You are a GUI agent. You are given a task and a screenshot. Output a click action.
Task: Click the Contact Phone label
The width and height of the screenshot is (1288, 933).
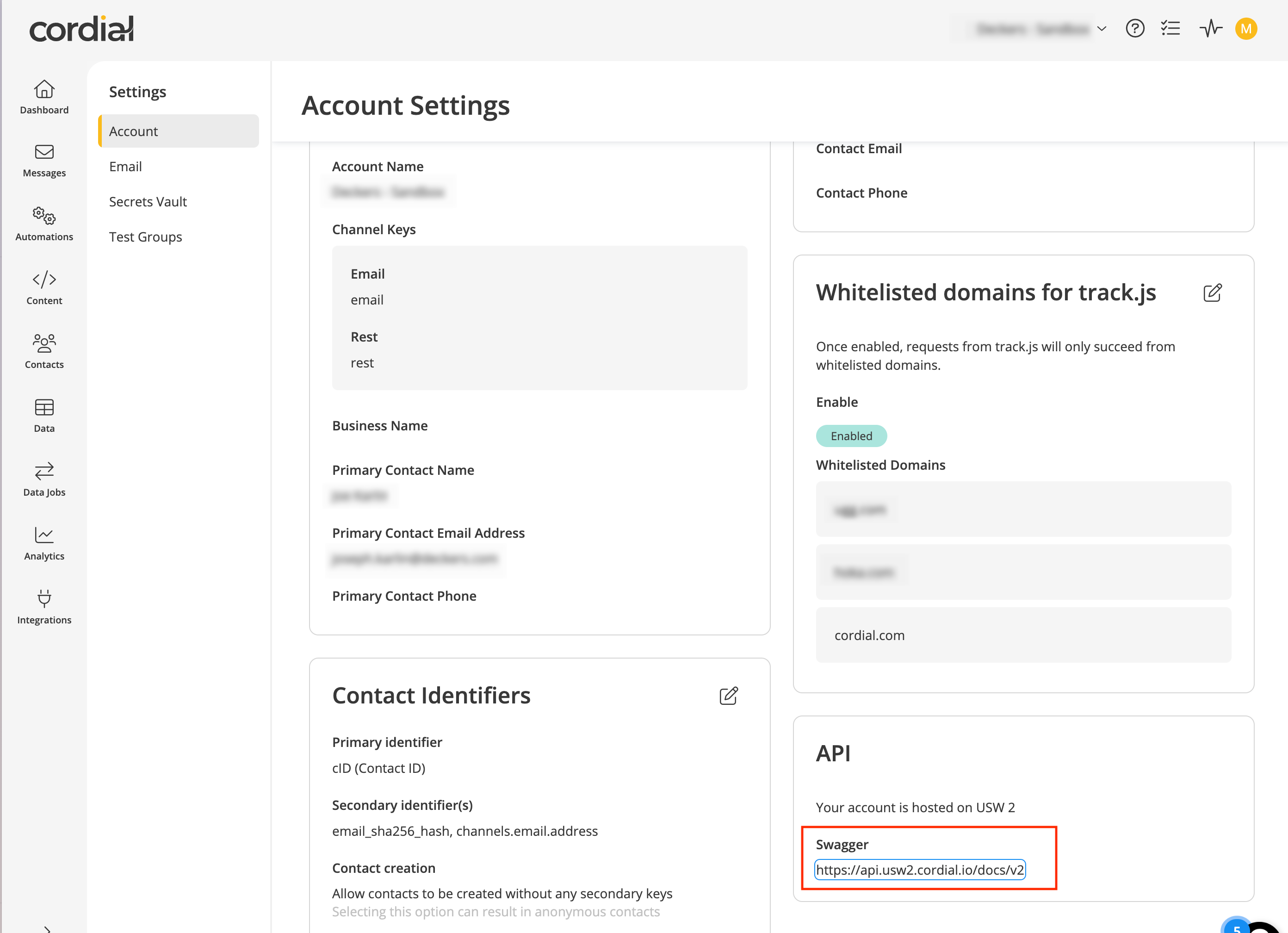coord(861,193)
